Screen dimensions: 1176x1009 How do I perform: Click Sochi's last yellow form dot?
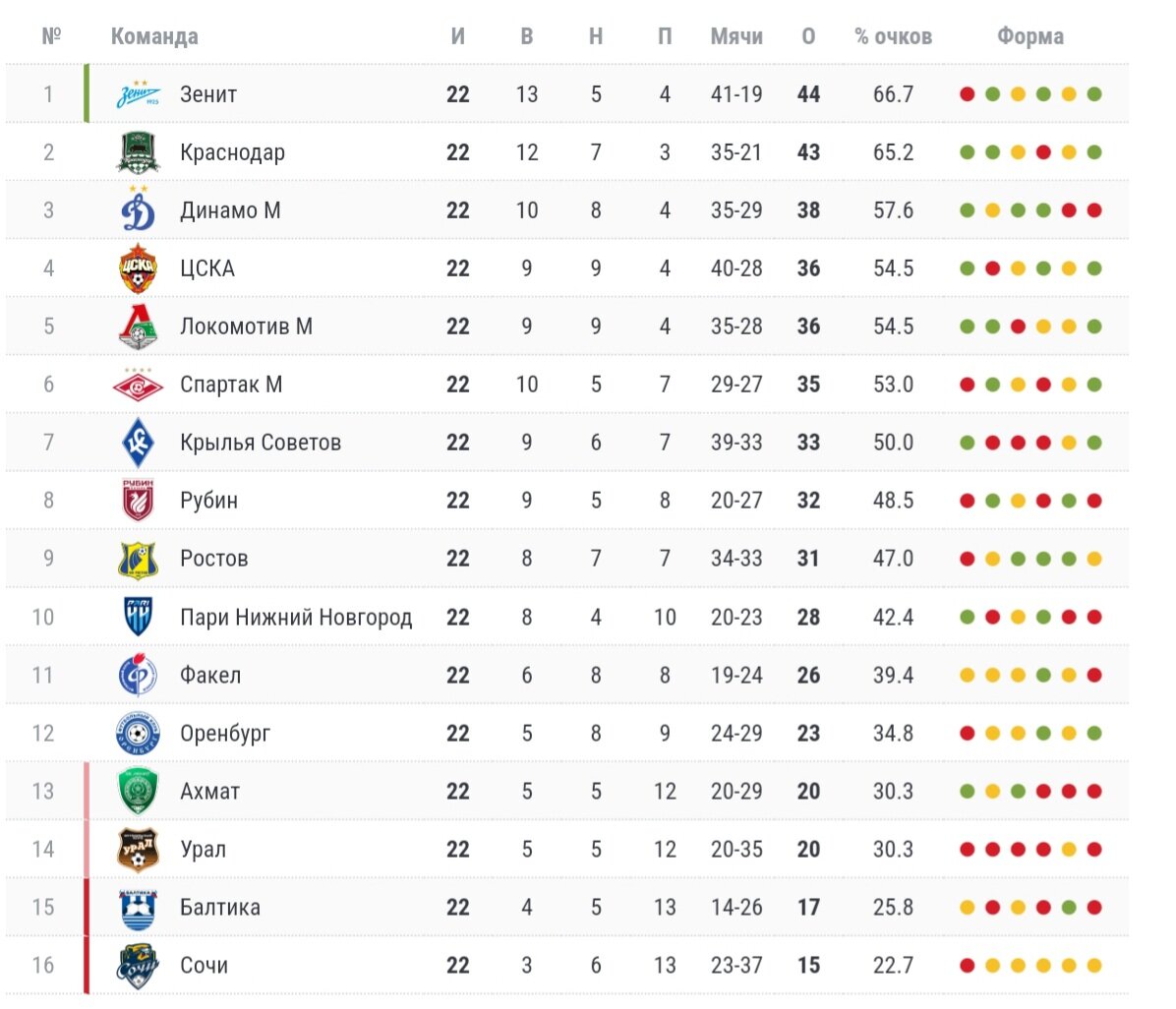coord(1094,966)
